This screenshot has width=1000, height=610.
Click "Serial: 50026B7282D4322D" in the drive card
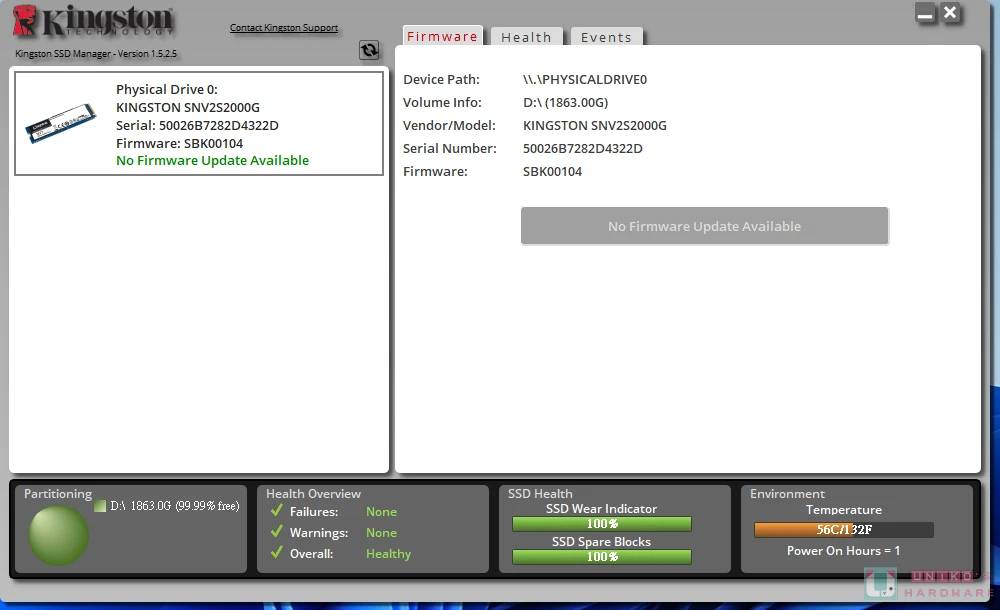pyautogui.click(x=197, y=125)
